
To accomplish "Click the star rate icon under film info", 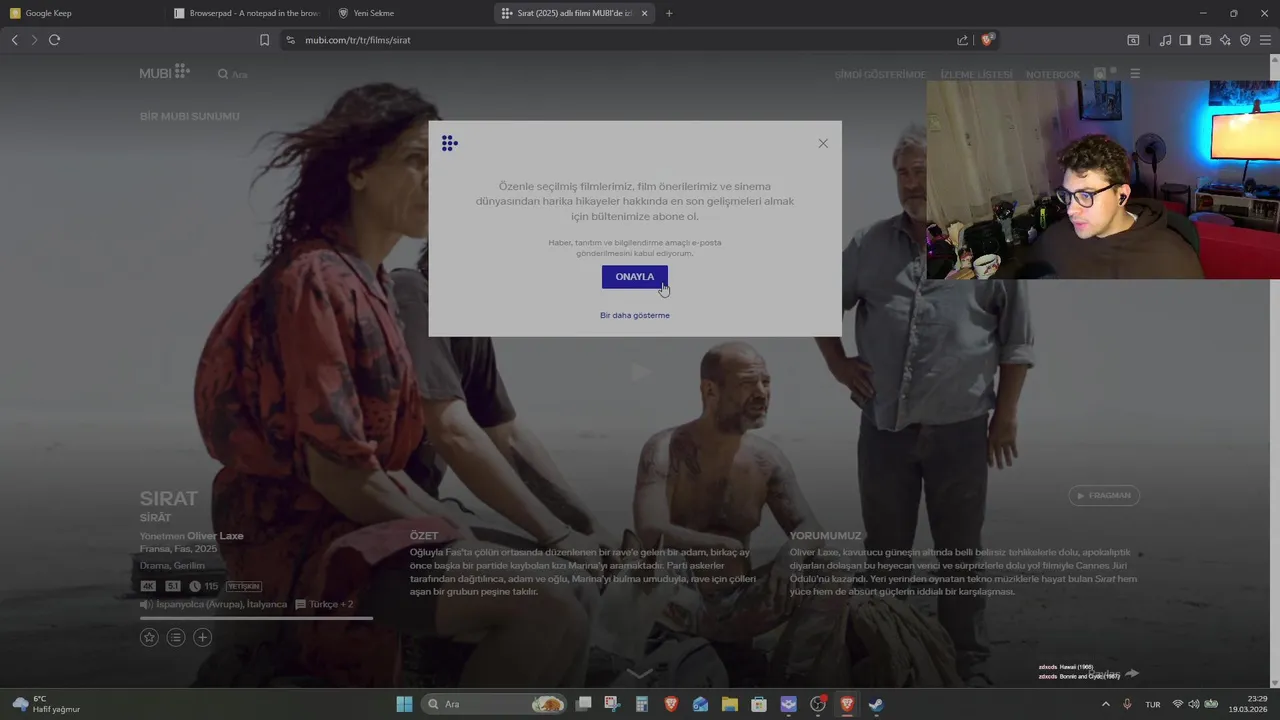I will coord(149,637).
